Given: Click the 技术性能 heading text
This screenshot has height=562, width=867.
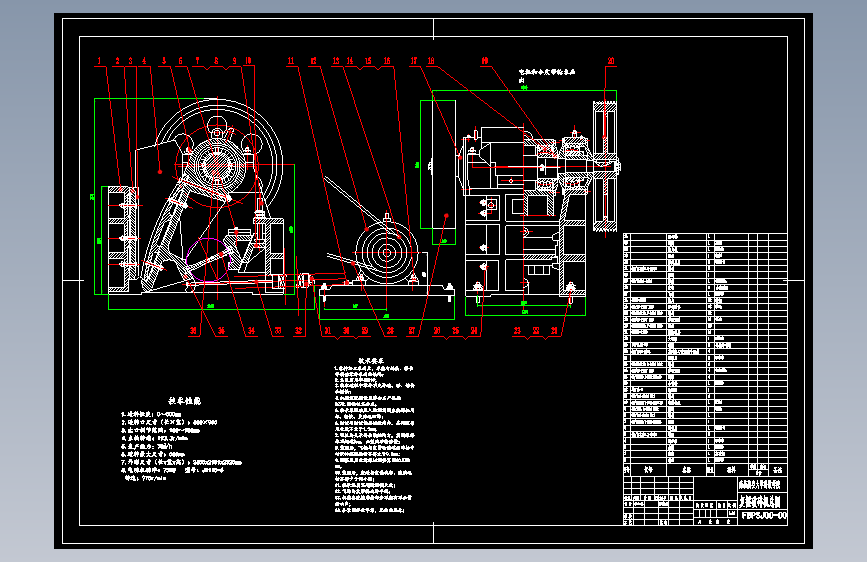Looking at the screenshot, I should pos(185,400).
